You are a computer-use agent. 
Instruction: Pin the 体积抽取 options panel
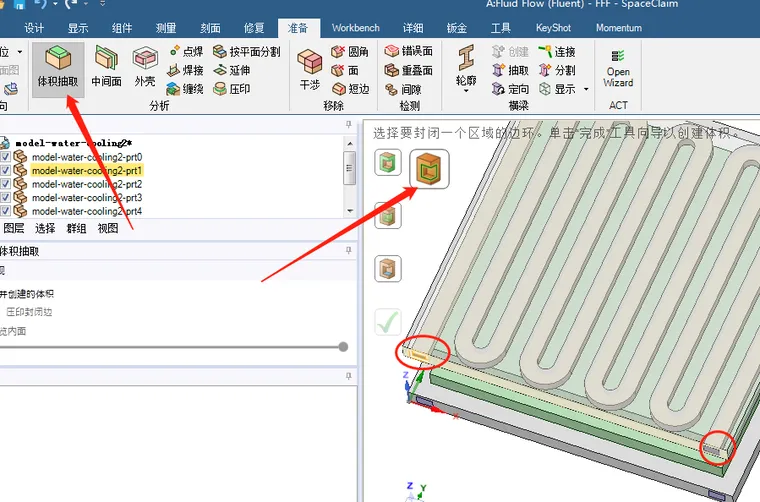[x=348, y=251]
